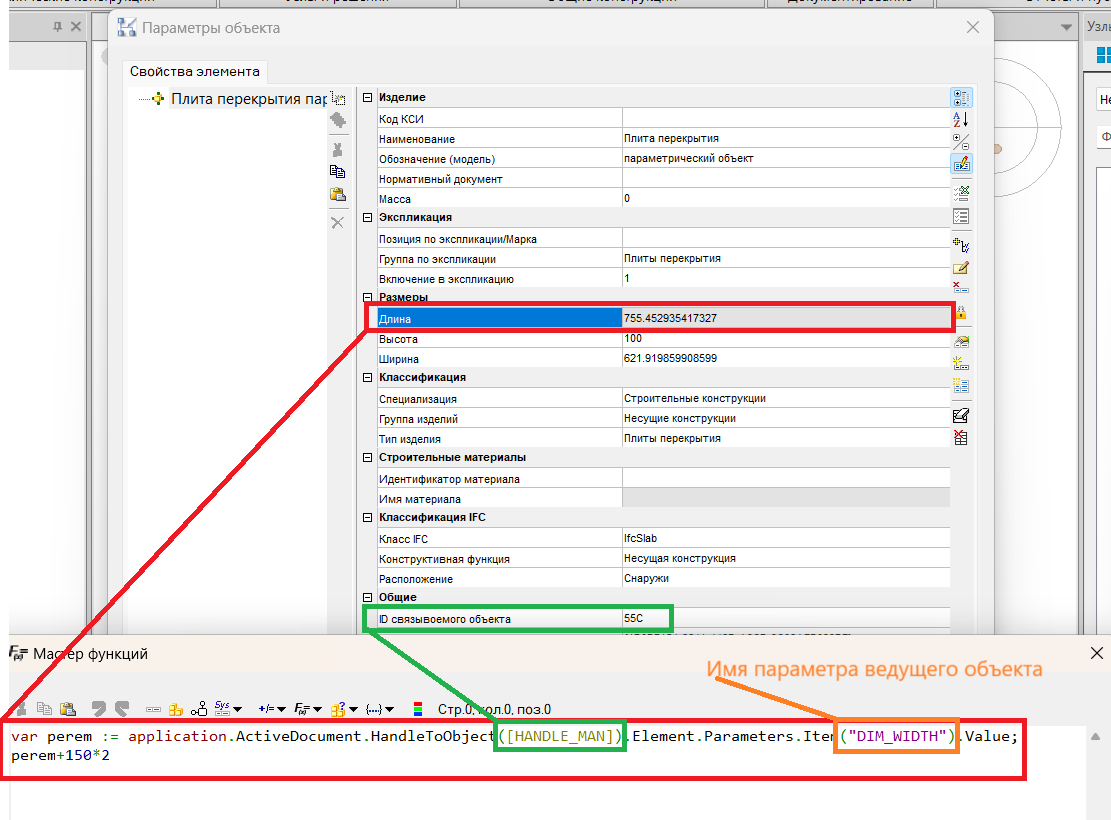This screenshot has width=1111, height=820.
Task: Collapse the Классификация IFC group
Action: pyautogui.click(x=368, y=517)
